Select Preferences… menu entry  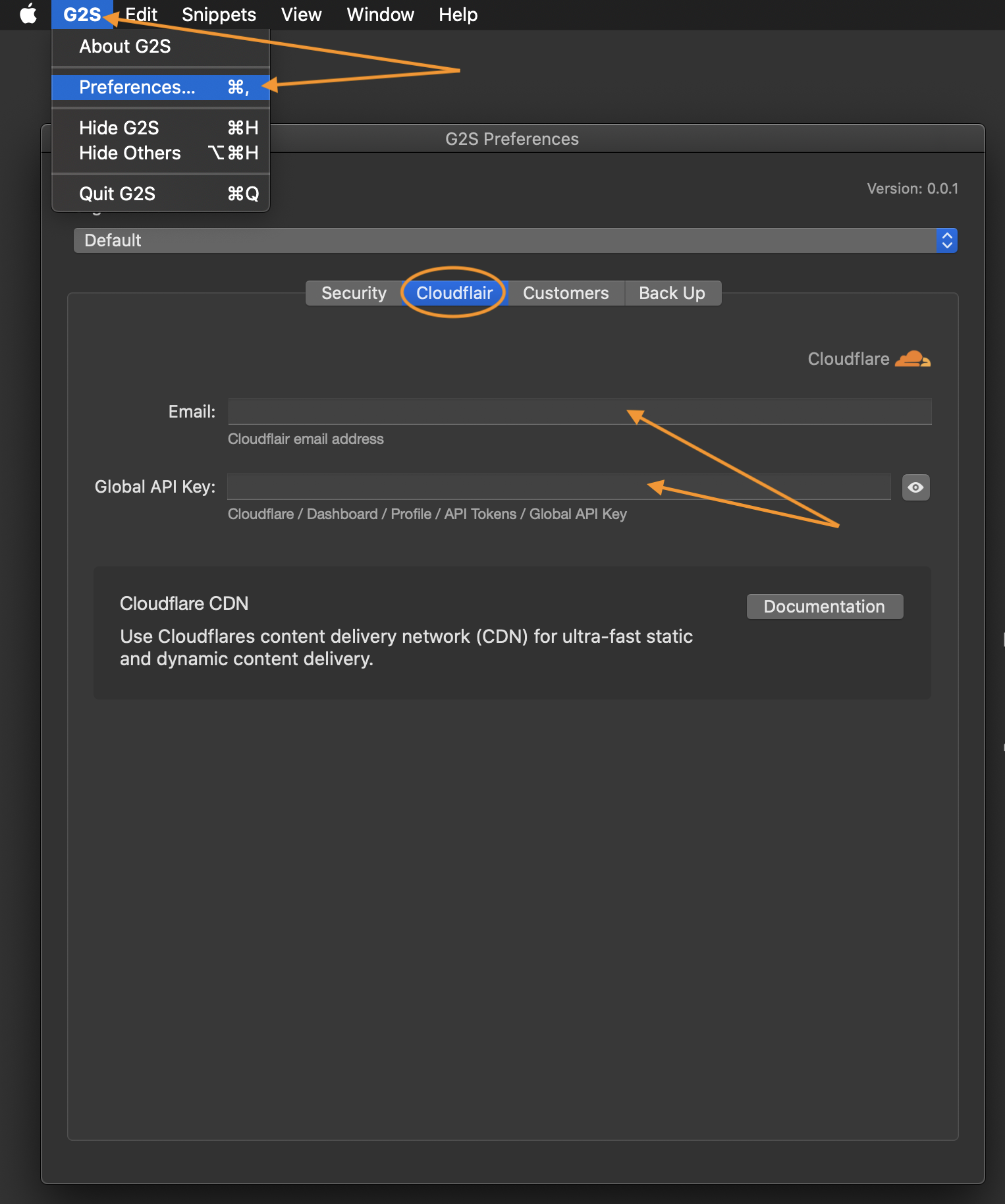pyautogui.click(x=161, y=88)
